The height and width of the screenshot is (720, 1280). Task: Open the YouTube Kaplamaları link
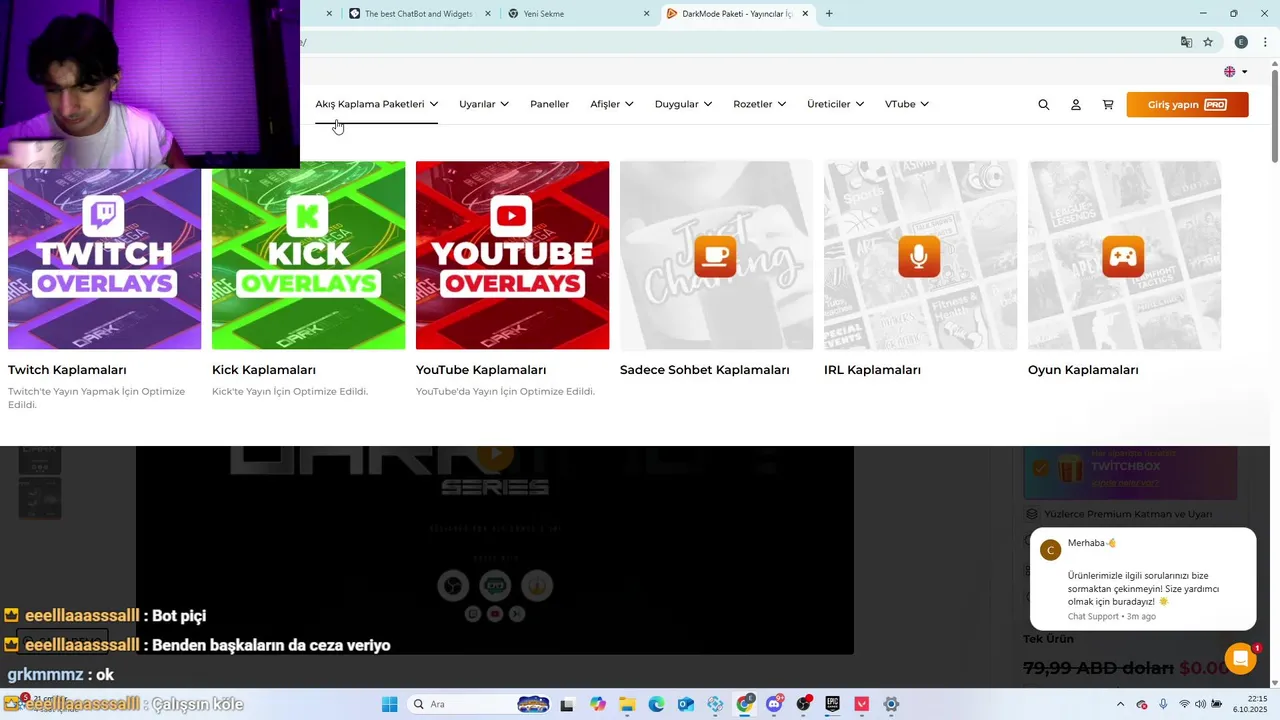tap(481, 370)
